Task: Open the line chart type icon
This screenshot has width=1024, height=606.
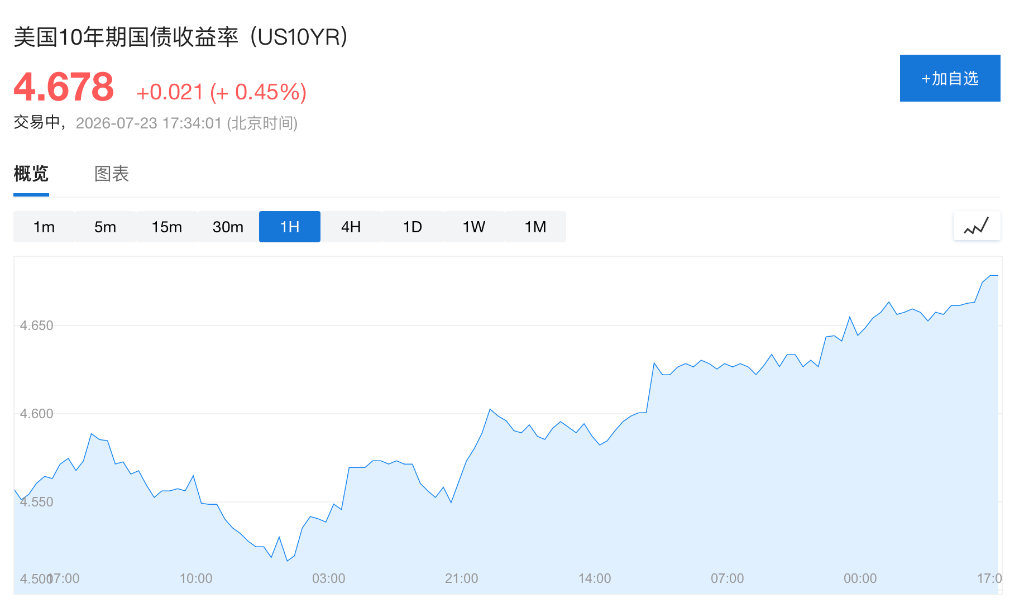Action: 976,226
